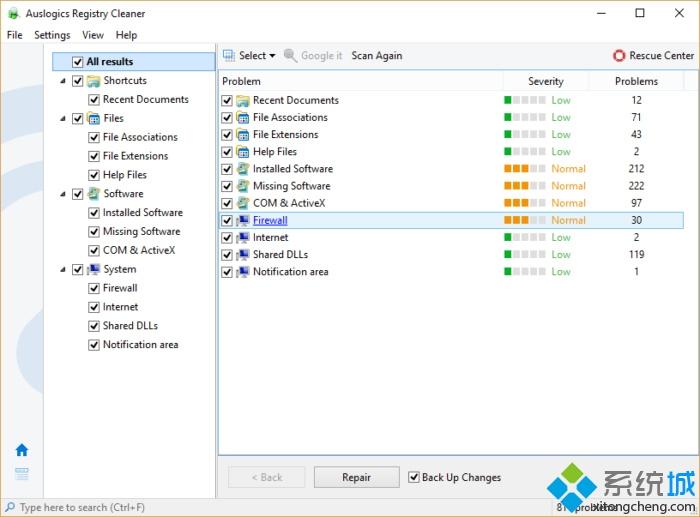This screenshot has height=517, width=700.
Task: Click the Auslogics app logo in title bar
Action: pyautogui.click(x=14, y=13)
